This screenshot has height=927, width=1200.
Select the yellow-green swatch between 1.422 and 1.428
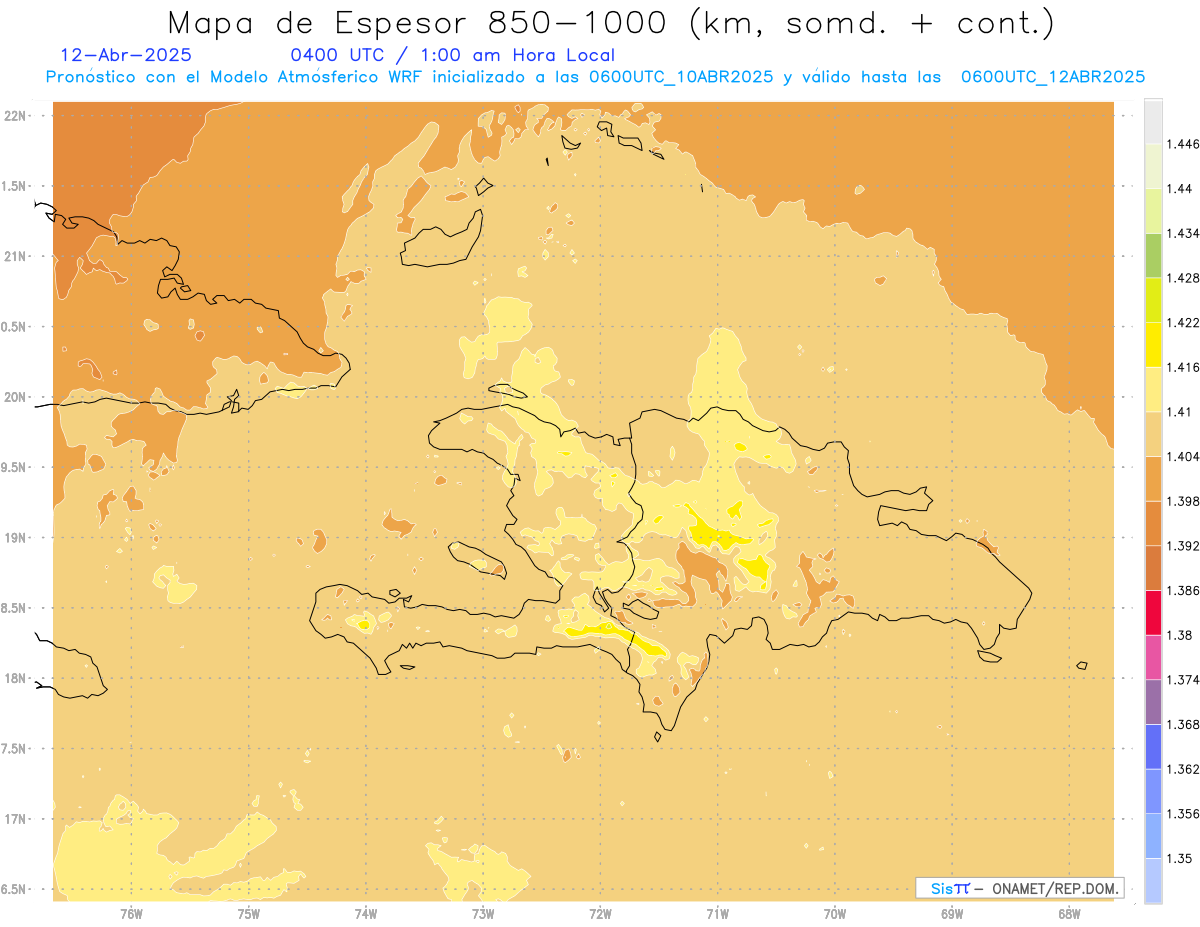point(1153,300)
